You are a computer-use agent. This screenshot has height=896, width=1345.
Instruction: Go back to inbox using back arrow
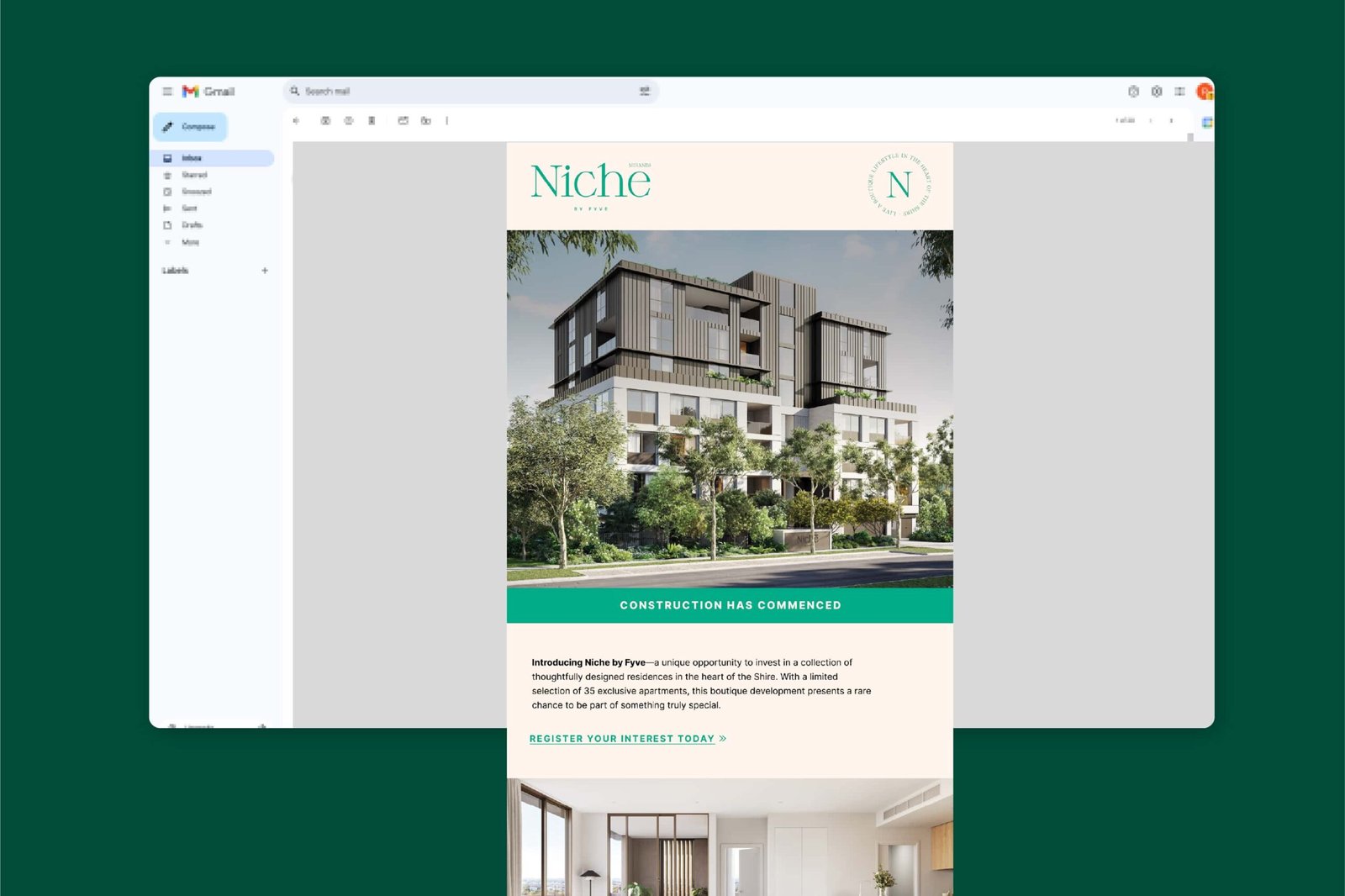[x=296, y=121]
